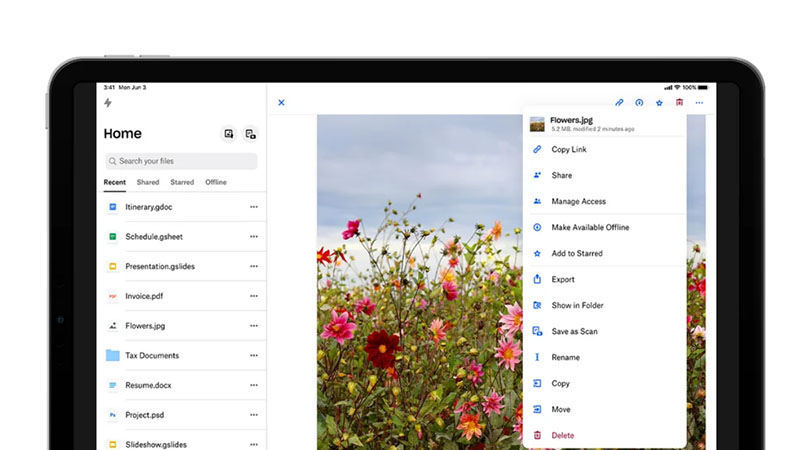The width and height of the screenshot is (800, 450).
Task: Open the Tax Documents folder name
Action: pyautogui.click(x=152, y=355)
